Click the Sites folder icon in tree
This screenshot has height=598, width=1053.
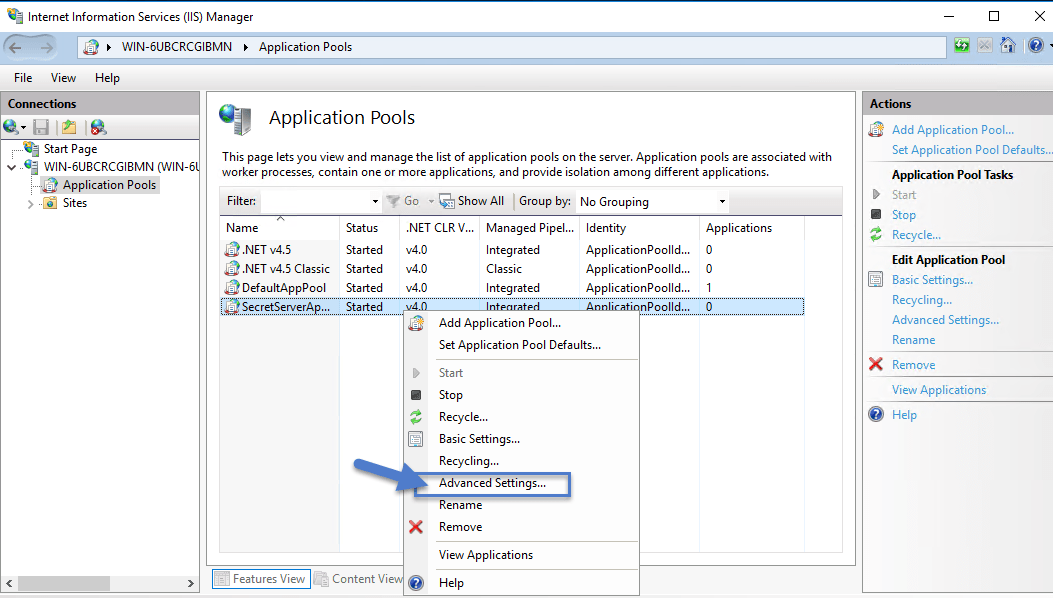coord(50,203)
